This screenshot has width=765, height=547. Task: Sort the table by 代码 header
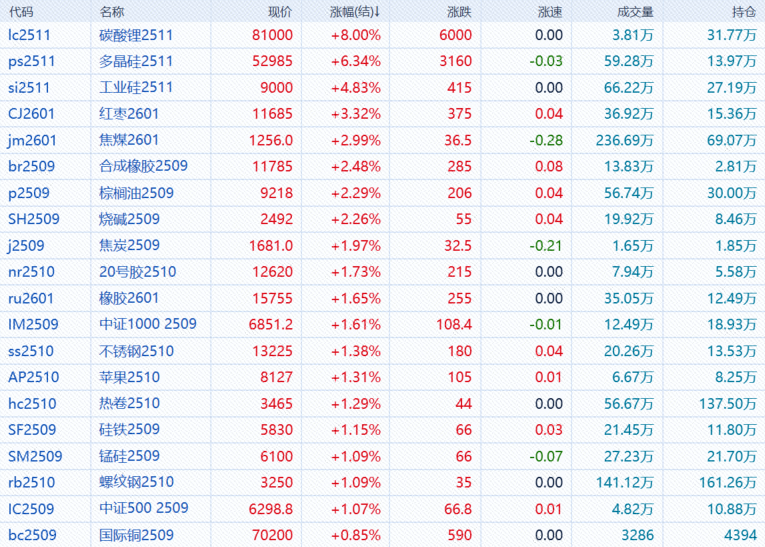(20, 11)
